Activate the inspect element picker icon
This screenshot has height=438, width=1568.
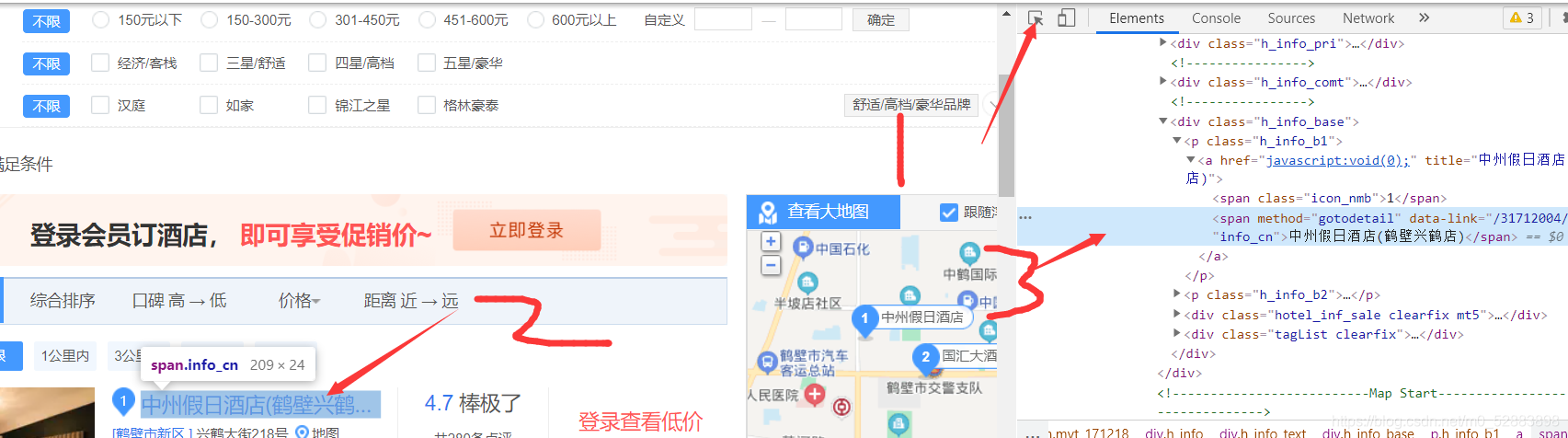click(x=1036, y=18)
